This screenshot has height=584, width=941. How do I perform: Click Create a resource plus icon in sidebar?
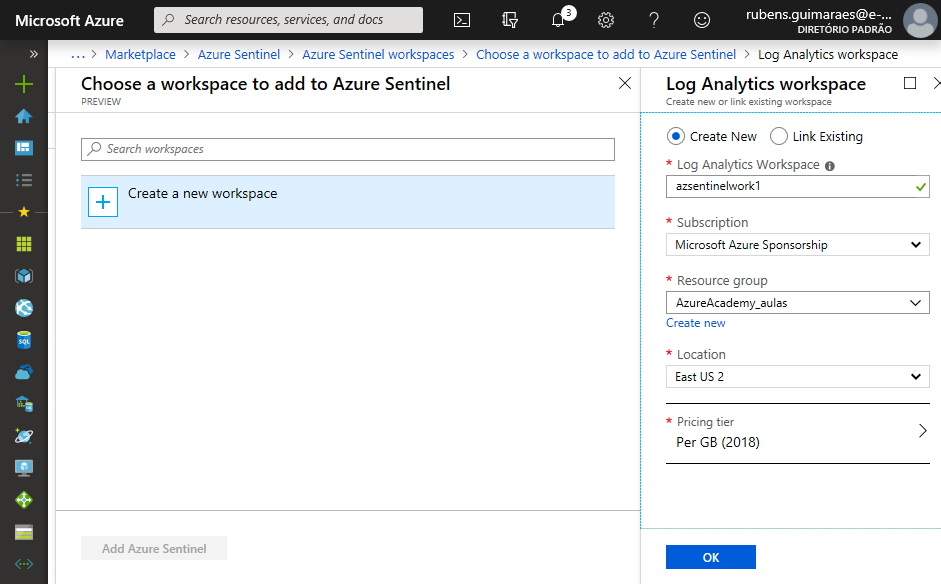point(24,85)
